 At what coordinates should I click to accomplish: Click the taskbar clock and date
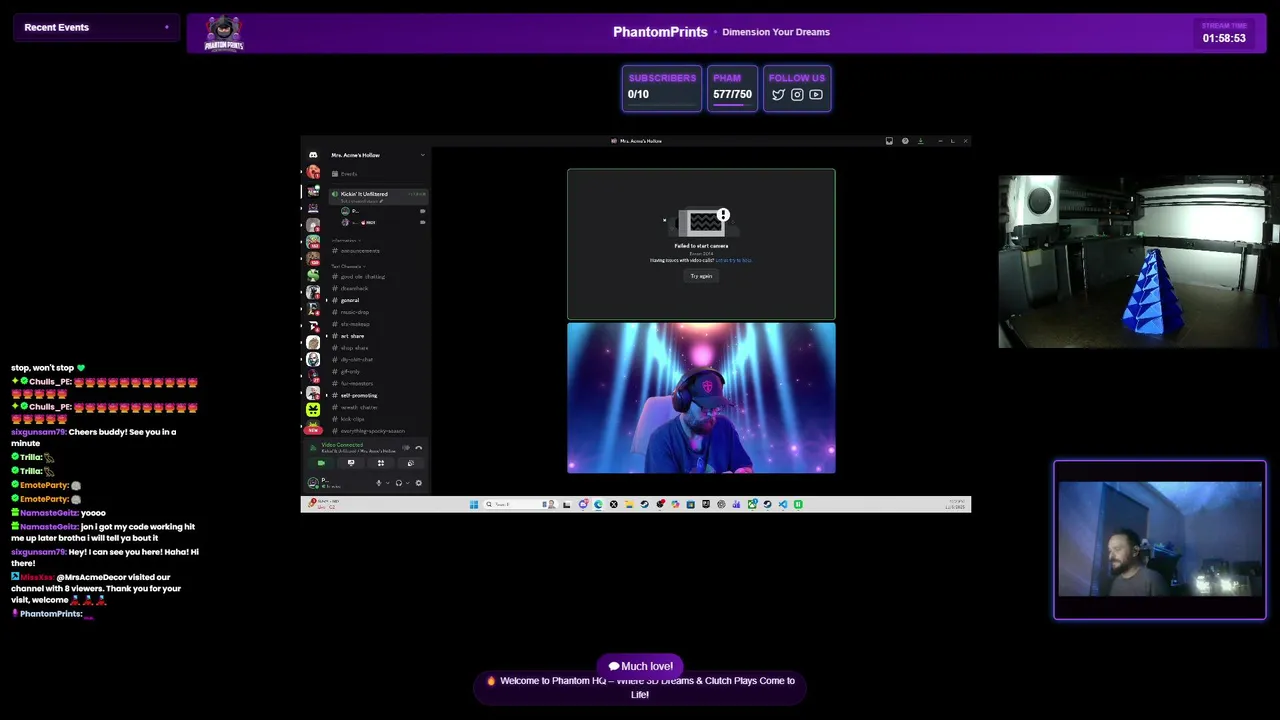pyautogui.click(x=955, y=504)
